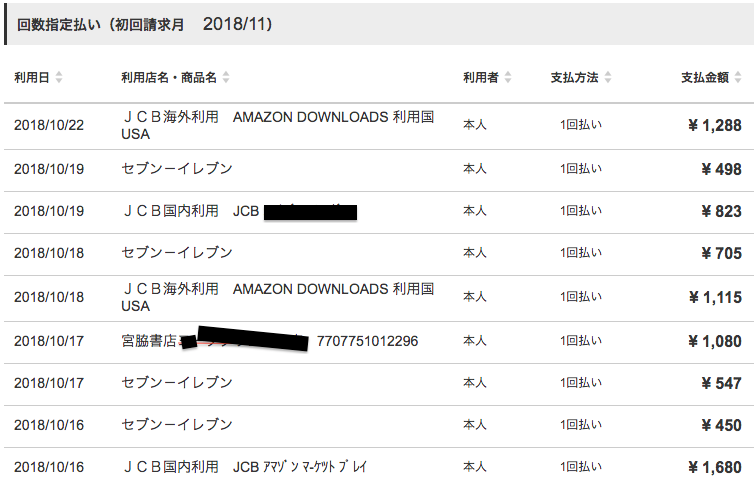The image size is (754, 481).
Task: Sort the 利用者 column via arrow icon
Action: tap(509, 77)
